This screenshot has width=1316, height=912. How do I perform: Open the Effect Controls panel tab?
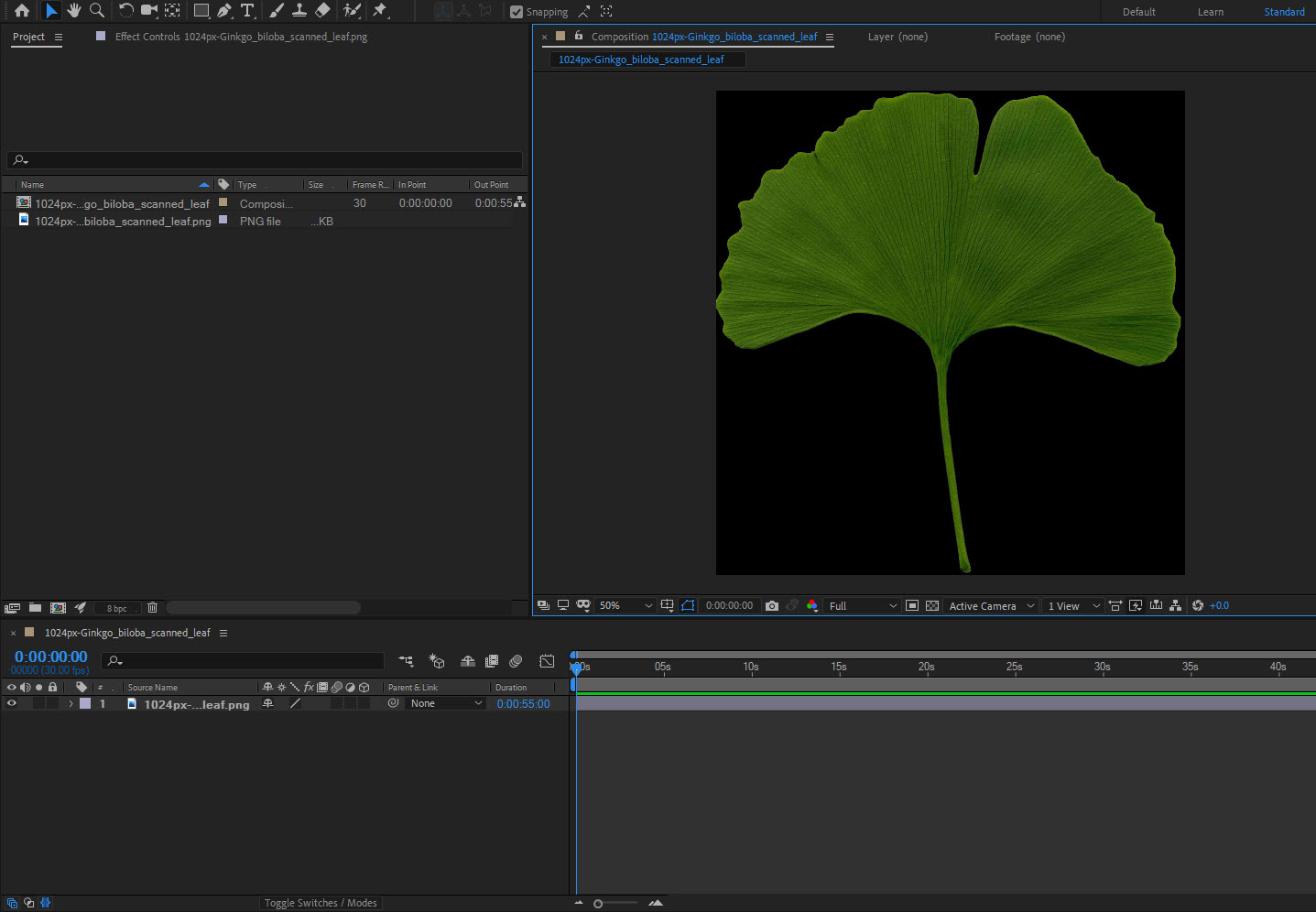241,37
